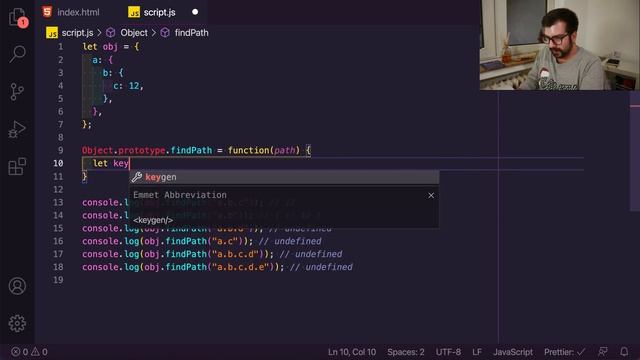Click the Emmet Abbreviation label

(x=180, y=195)
